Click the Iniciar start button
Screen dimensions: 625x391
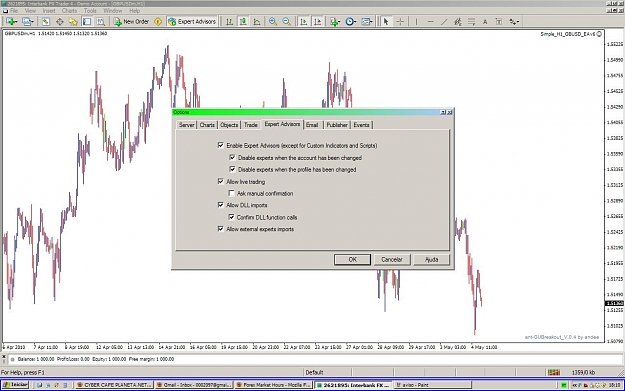(15, 385)
